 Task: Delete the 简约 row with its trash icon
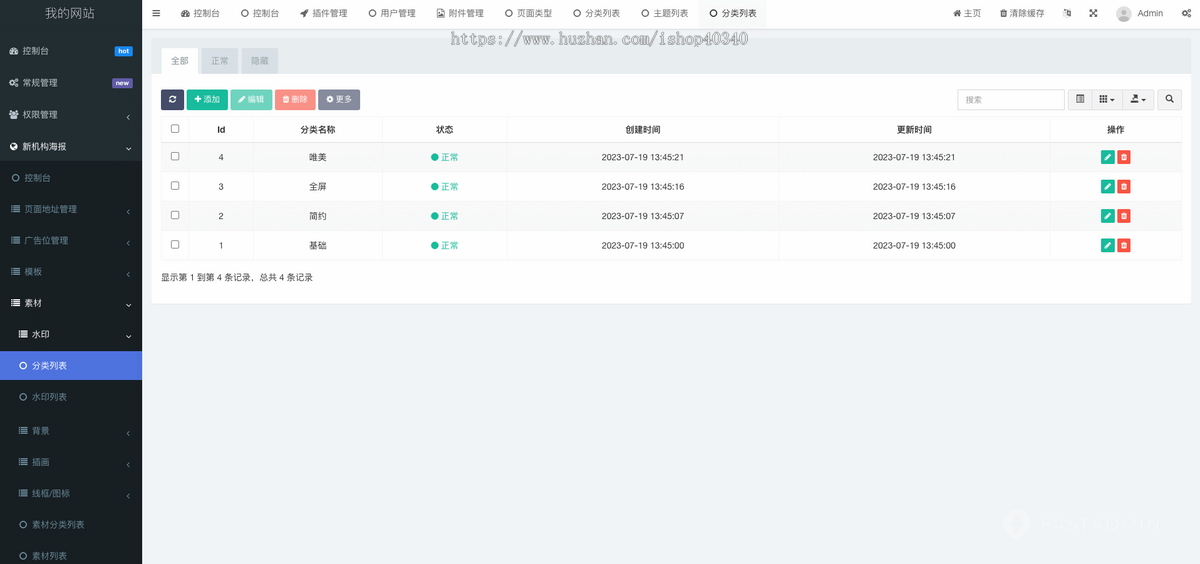point(1124,216)
